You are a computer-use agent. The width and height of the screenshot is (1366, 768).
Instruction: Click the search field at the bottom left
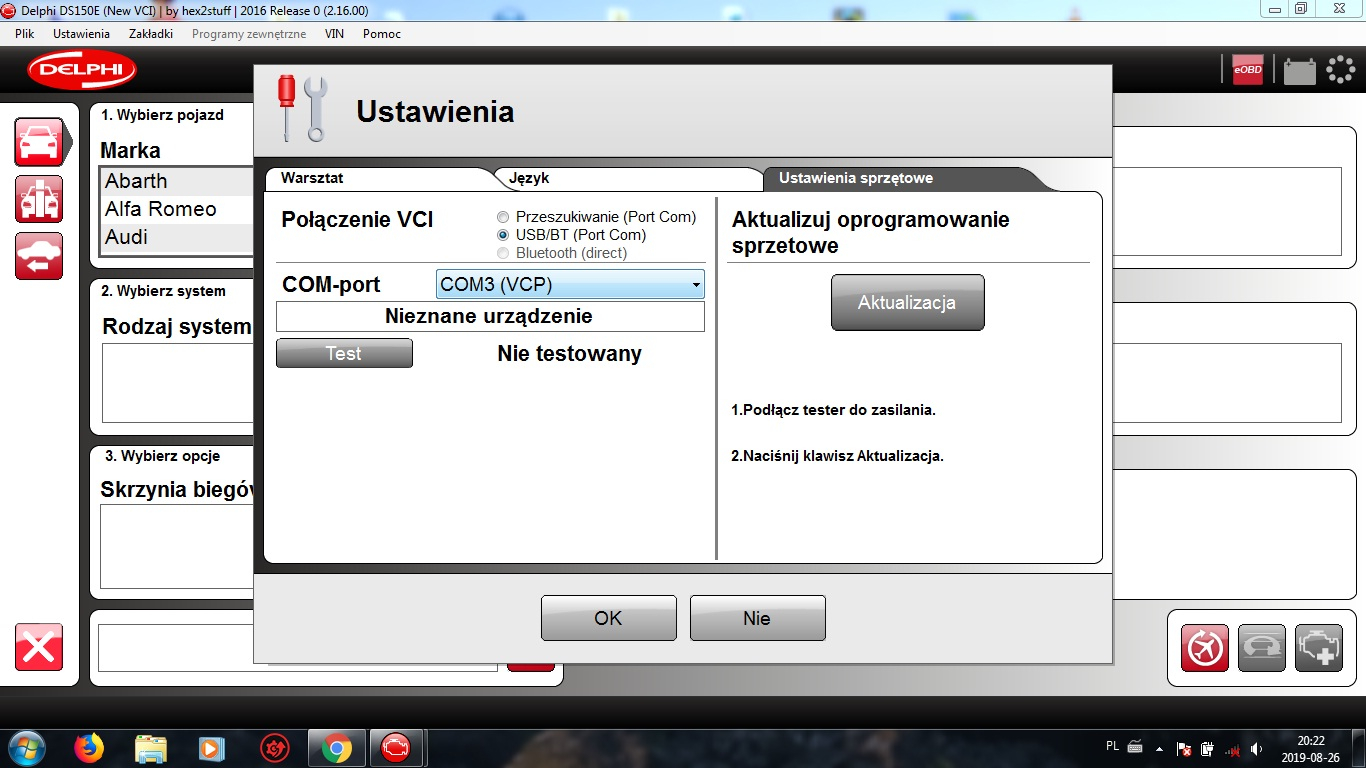tap(297, 648)
